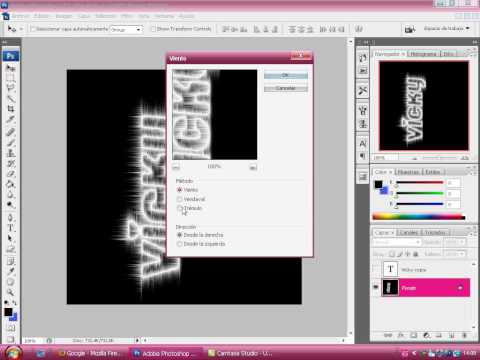Click the add layer style fx icon
The image size is (480, 360).
[x=401, y=335]
